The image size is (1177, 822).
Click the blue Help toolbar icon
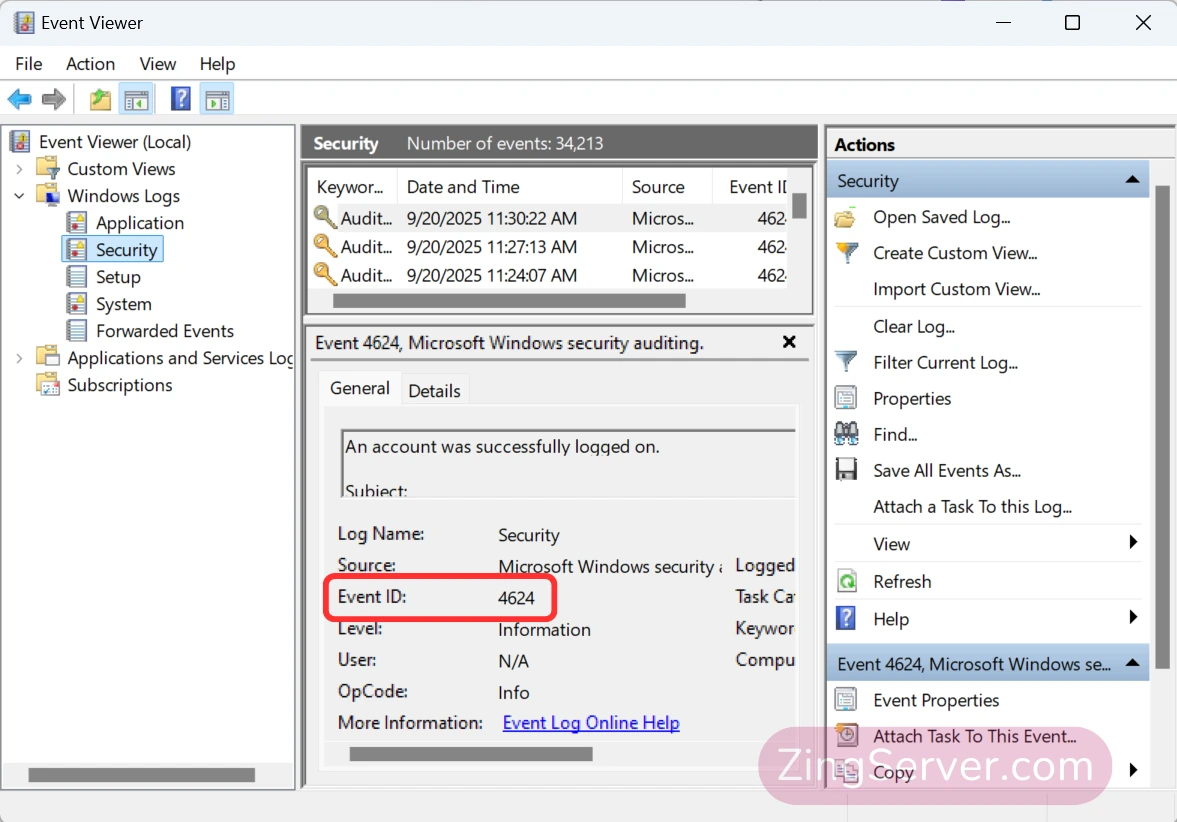coord(181,99)
